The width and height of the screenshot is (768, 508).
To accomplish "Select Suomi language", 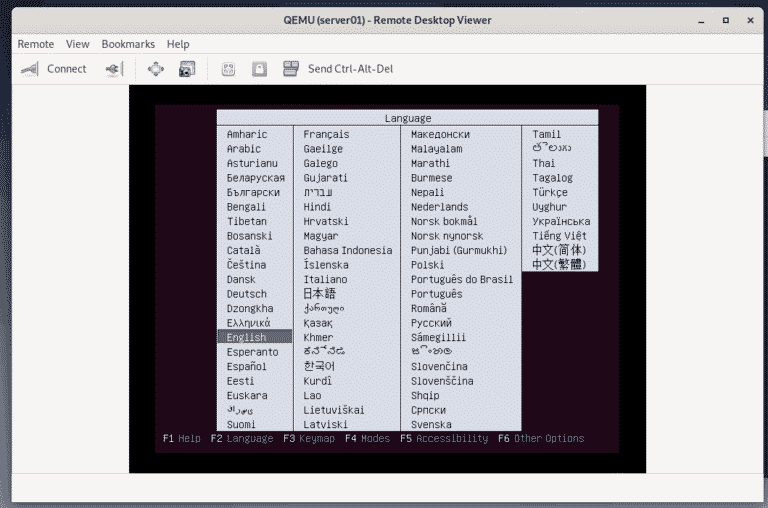I will [x=241, y=424].
